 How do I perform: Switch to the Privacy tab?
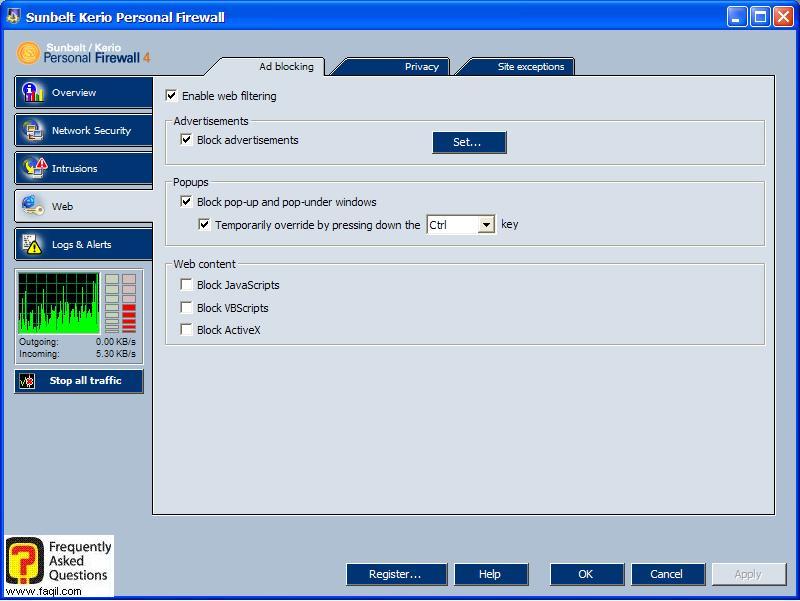click(x=421, y=66)
